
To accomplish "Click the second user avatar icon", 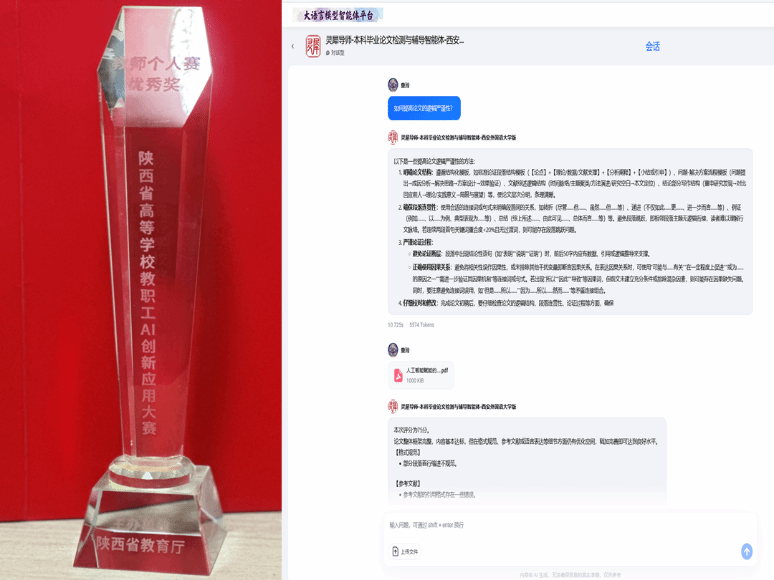I will click(393, 350).
